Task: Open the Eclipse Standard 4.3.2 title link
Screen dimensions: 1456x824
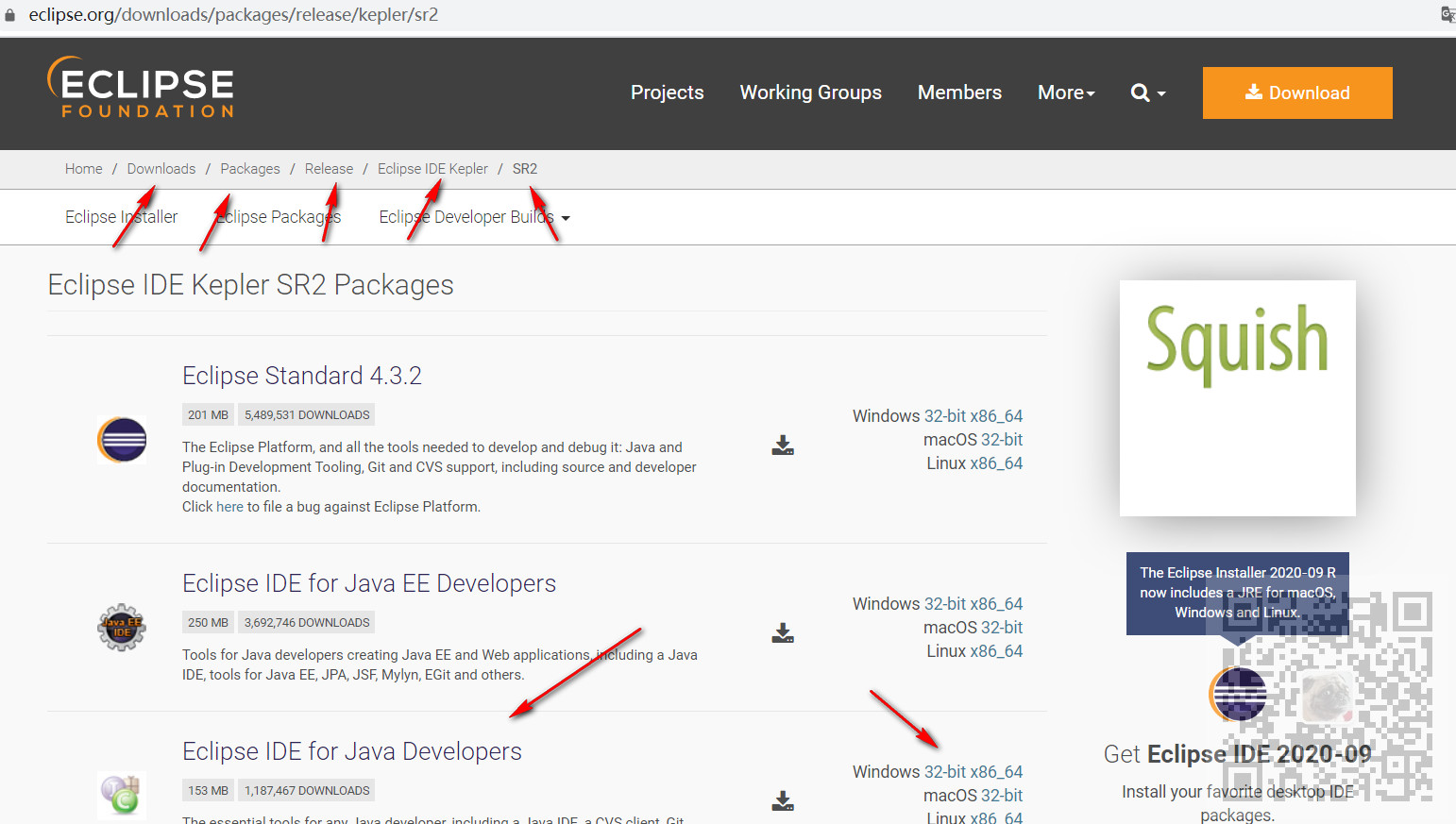Action: point(302,376)
